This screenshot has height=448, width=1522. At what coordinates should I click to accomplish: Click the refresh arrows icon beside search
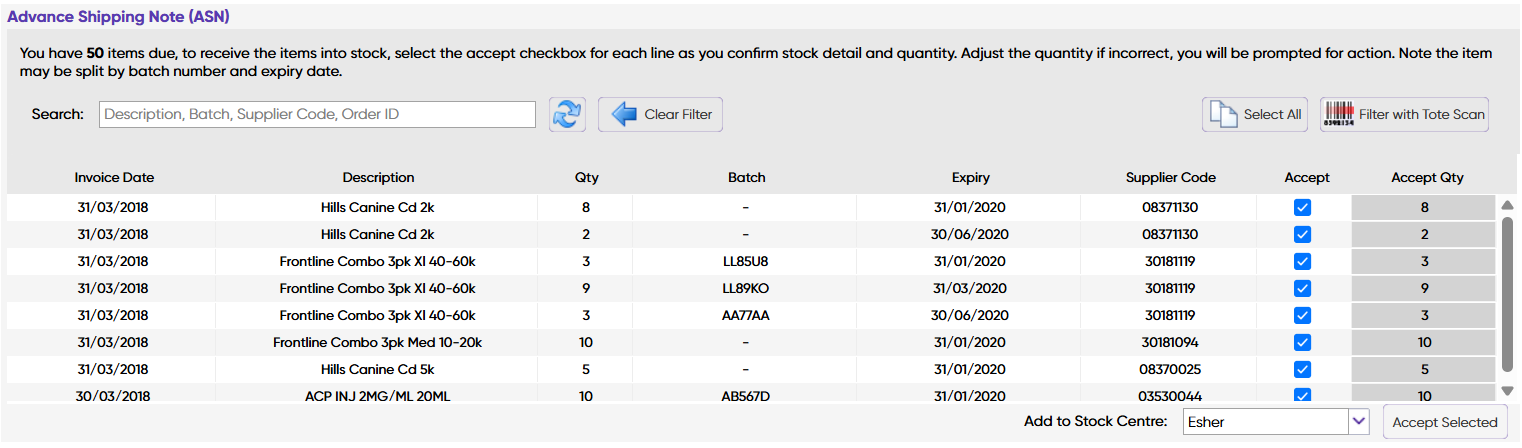567,114
